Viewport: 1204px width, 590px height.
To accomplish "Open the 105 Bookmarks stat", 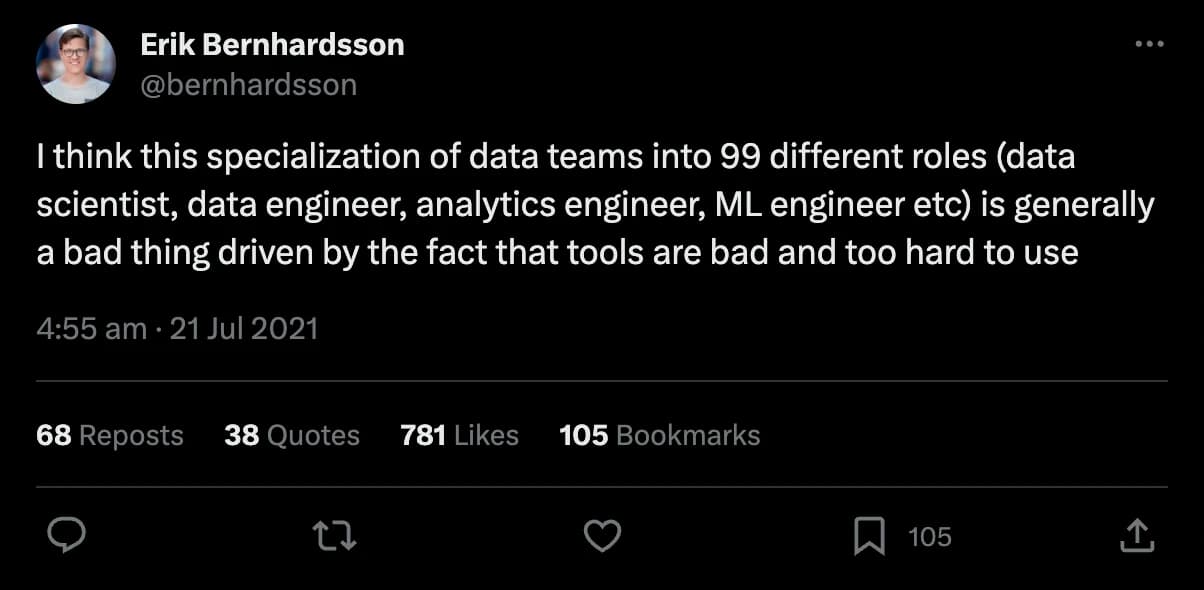I will coord(660,435).
